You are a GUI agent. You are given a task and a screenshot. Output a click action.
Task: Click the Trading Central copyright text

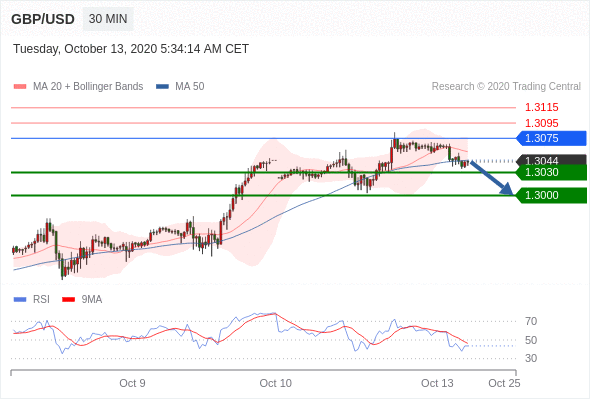tap(506, 87)
